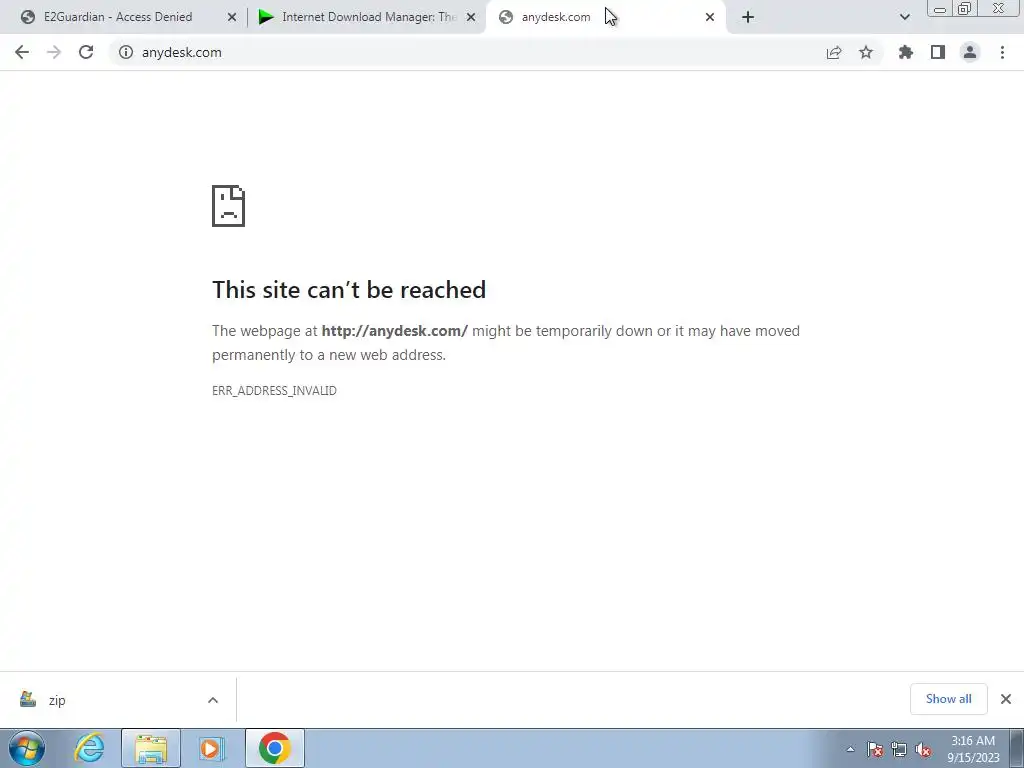The width and height of the screenshot is (1024, 768).
Task: Expand the tab search dropdown arrow
Action: (904, 18)
